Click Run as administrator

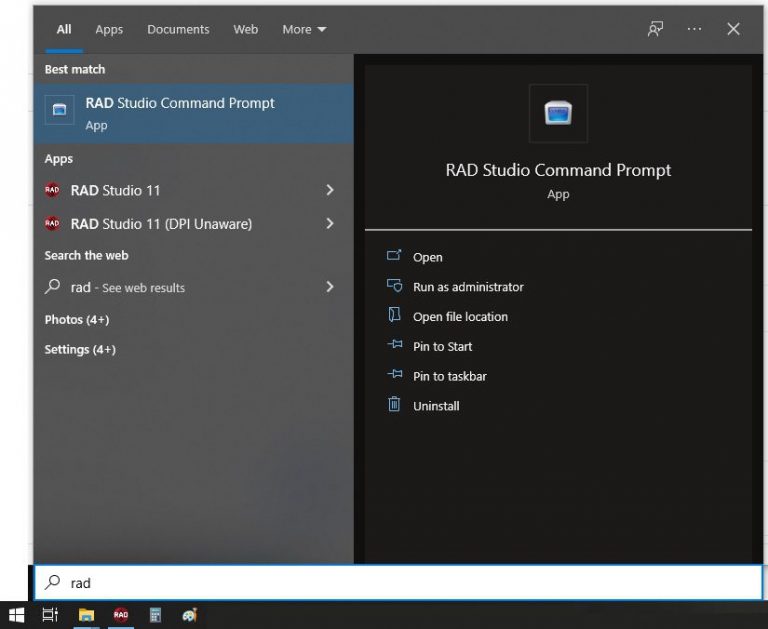coord(468,287)
